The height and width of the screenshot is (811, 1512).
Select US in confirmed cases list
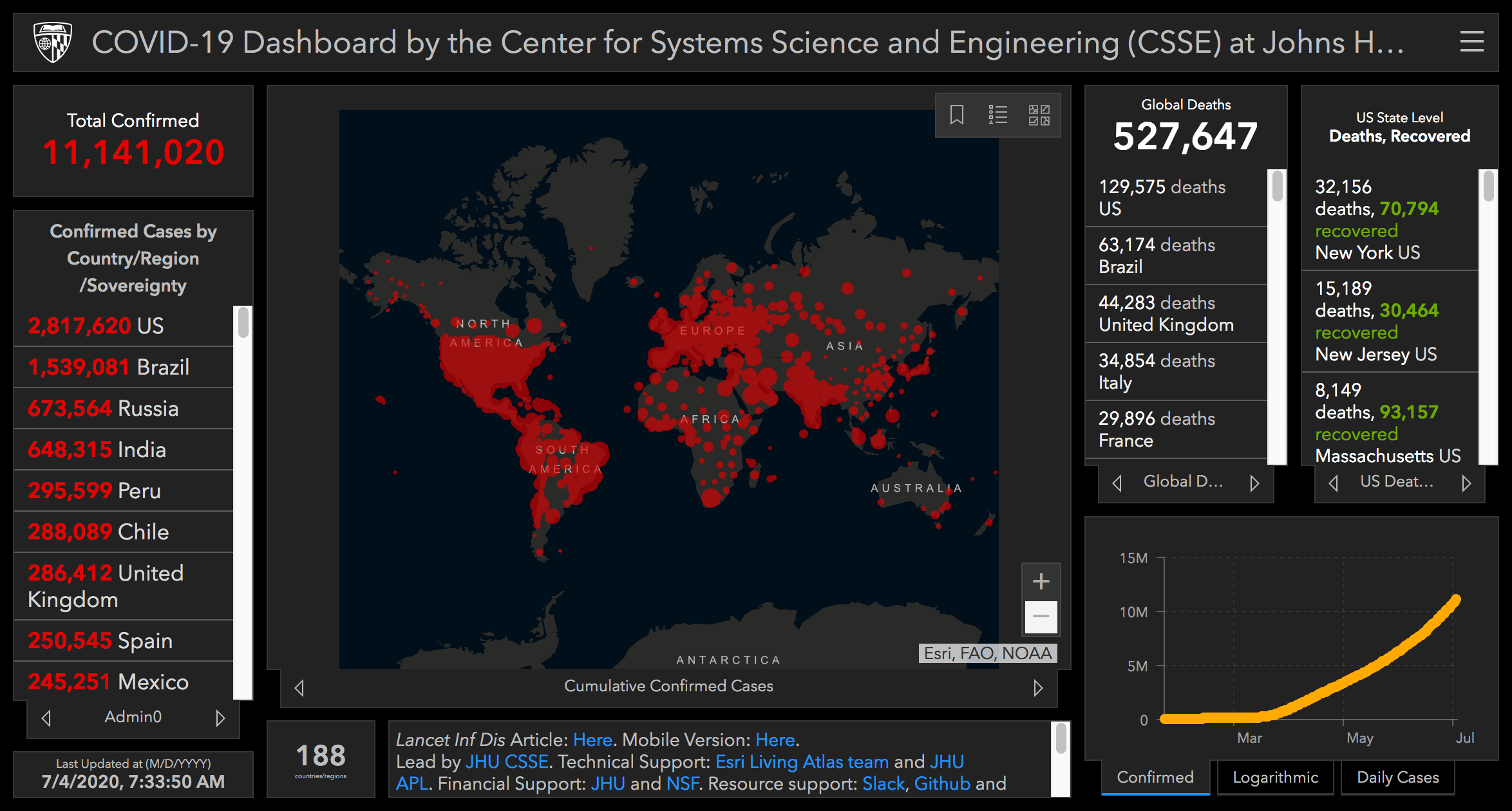click(124, 326)
